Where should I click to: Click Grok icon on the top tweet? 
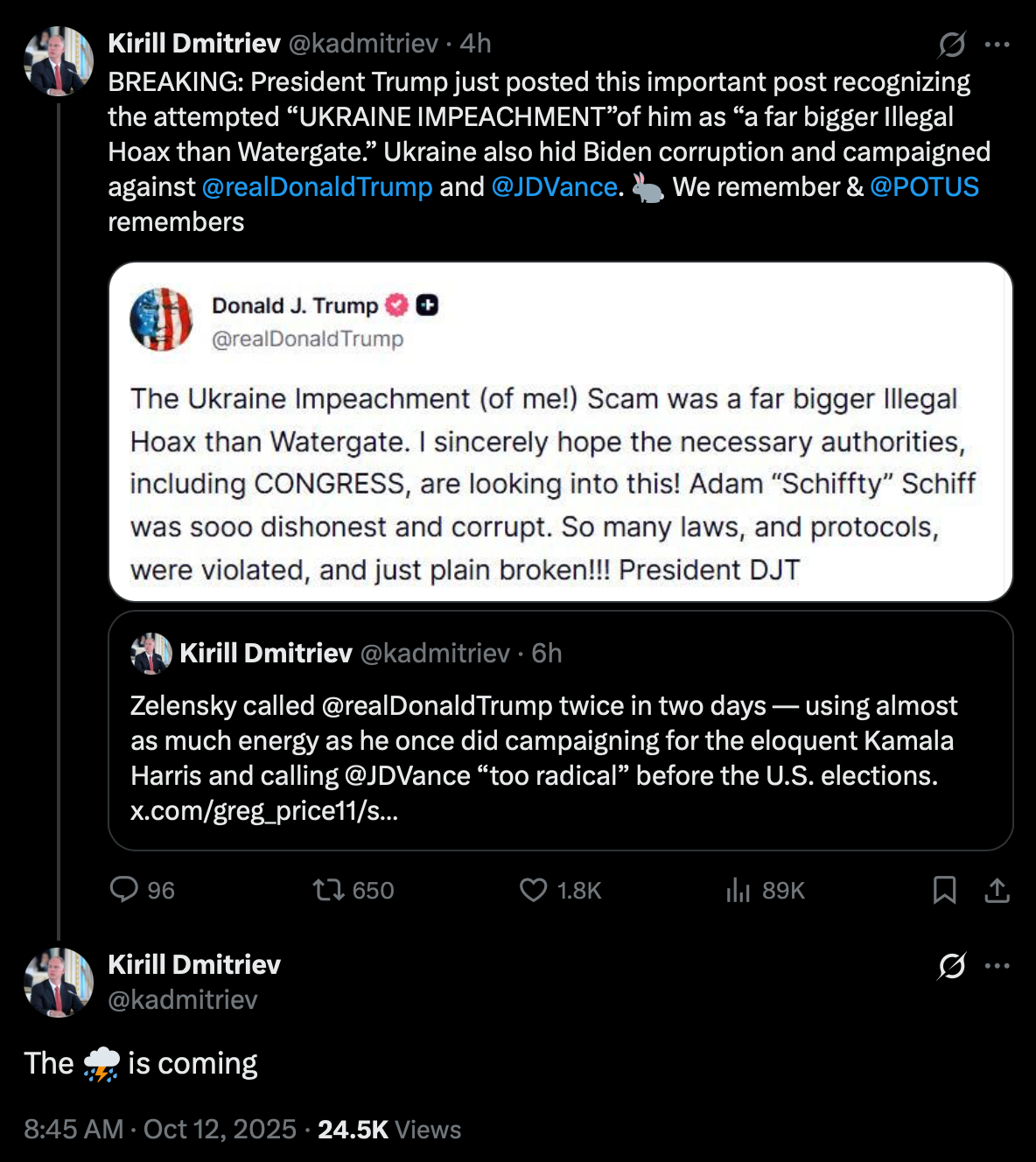(x=951, y=44)
